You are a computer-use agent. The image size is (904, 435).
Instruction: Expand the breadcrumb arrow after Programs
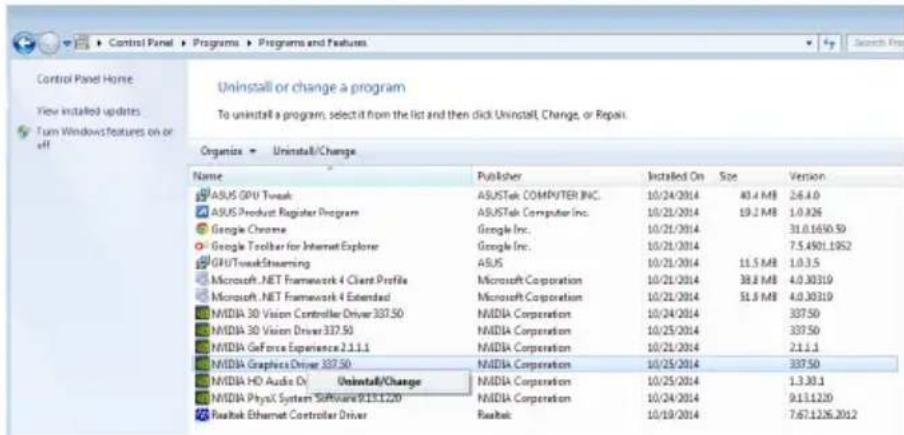coord(251,43)
